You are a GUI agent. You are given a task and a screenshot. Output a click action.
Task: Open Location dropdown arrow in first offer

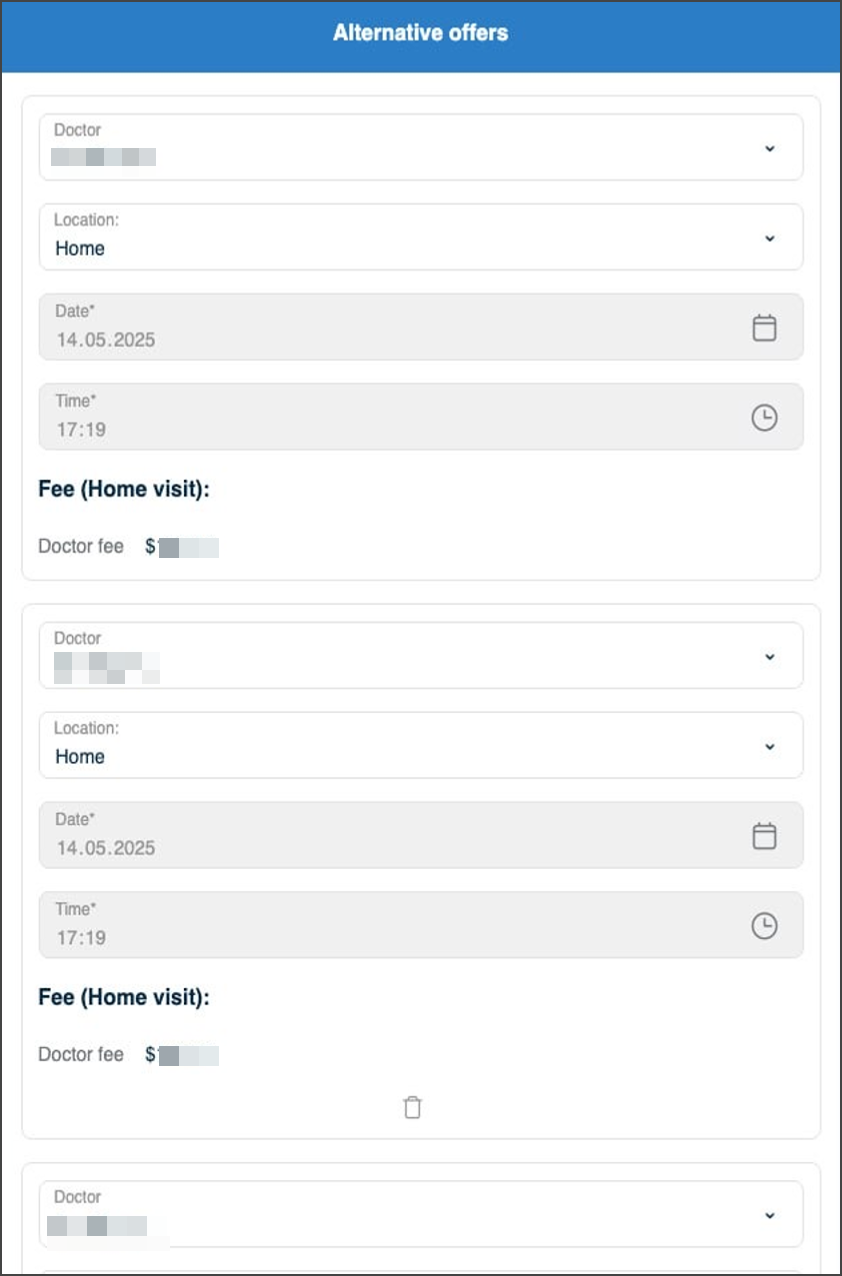tap(769, 238)
